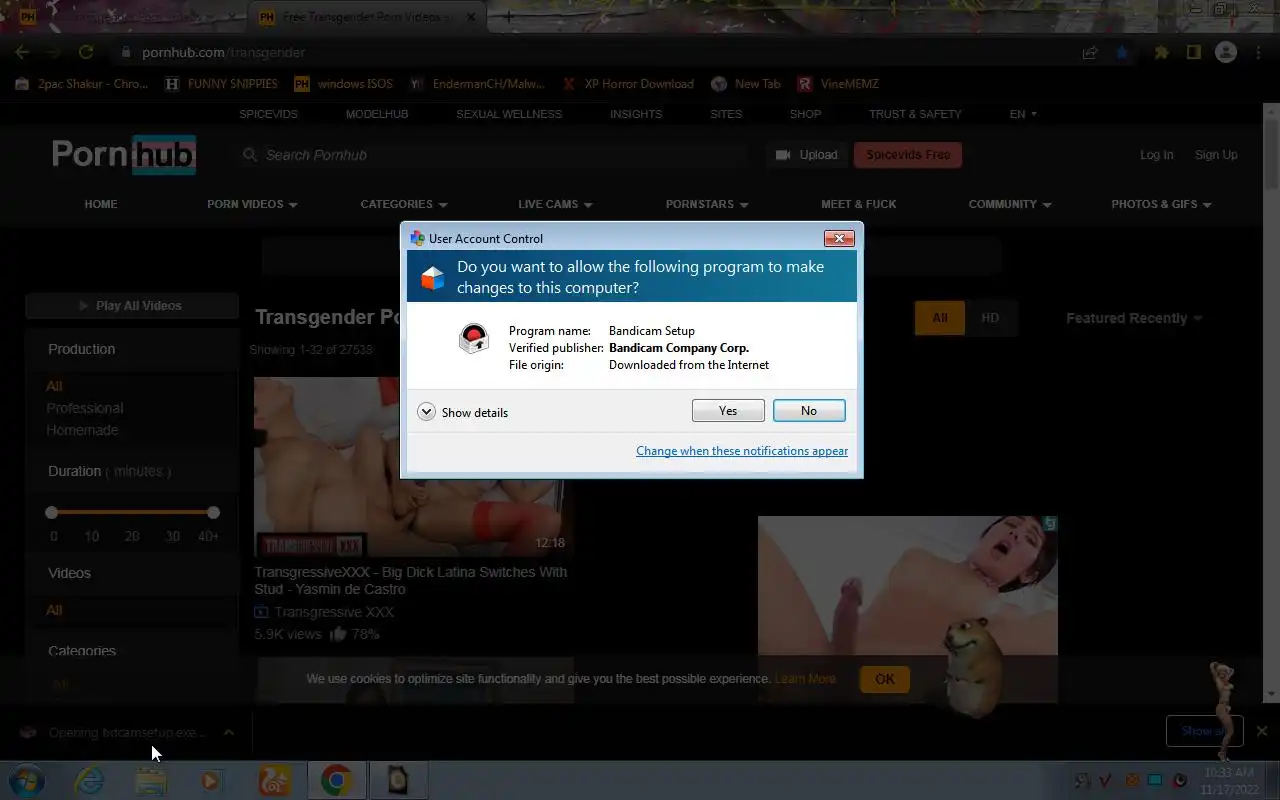Click the right handle of Duration slider
This screenshot has height=800, width=1280.
click(x=213, y=512)
